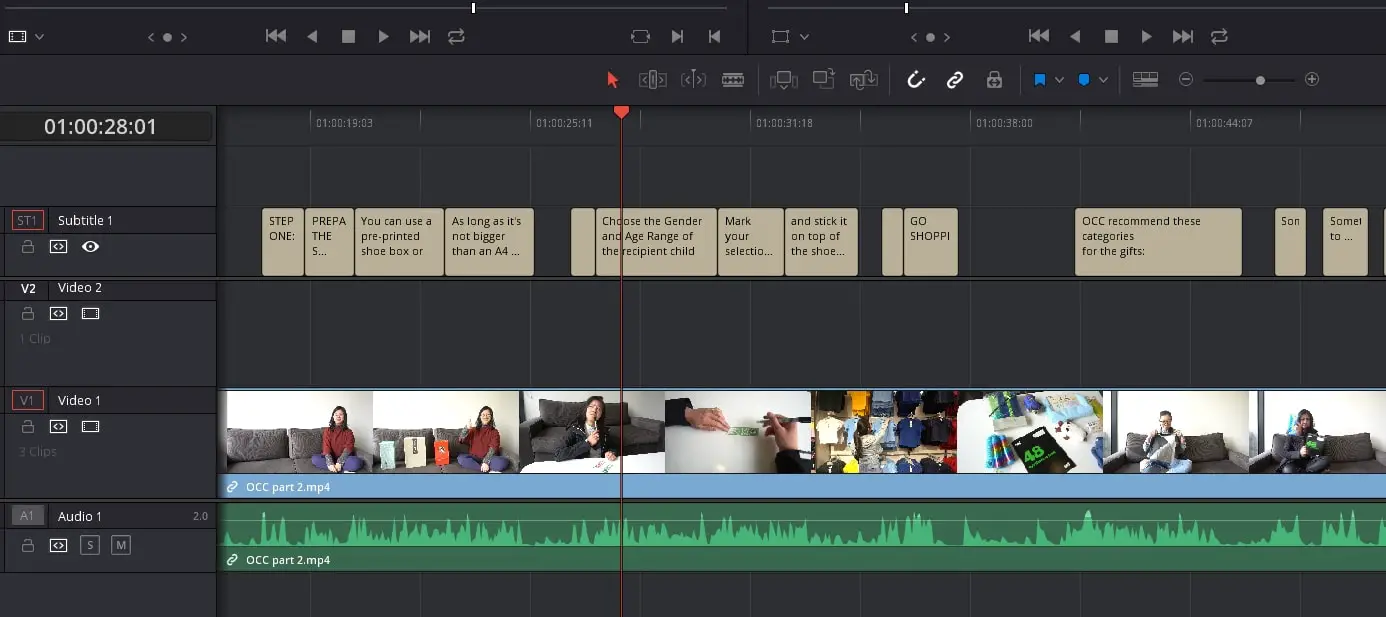Select the ST1 subtitle track destination

(28, 220)
